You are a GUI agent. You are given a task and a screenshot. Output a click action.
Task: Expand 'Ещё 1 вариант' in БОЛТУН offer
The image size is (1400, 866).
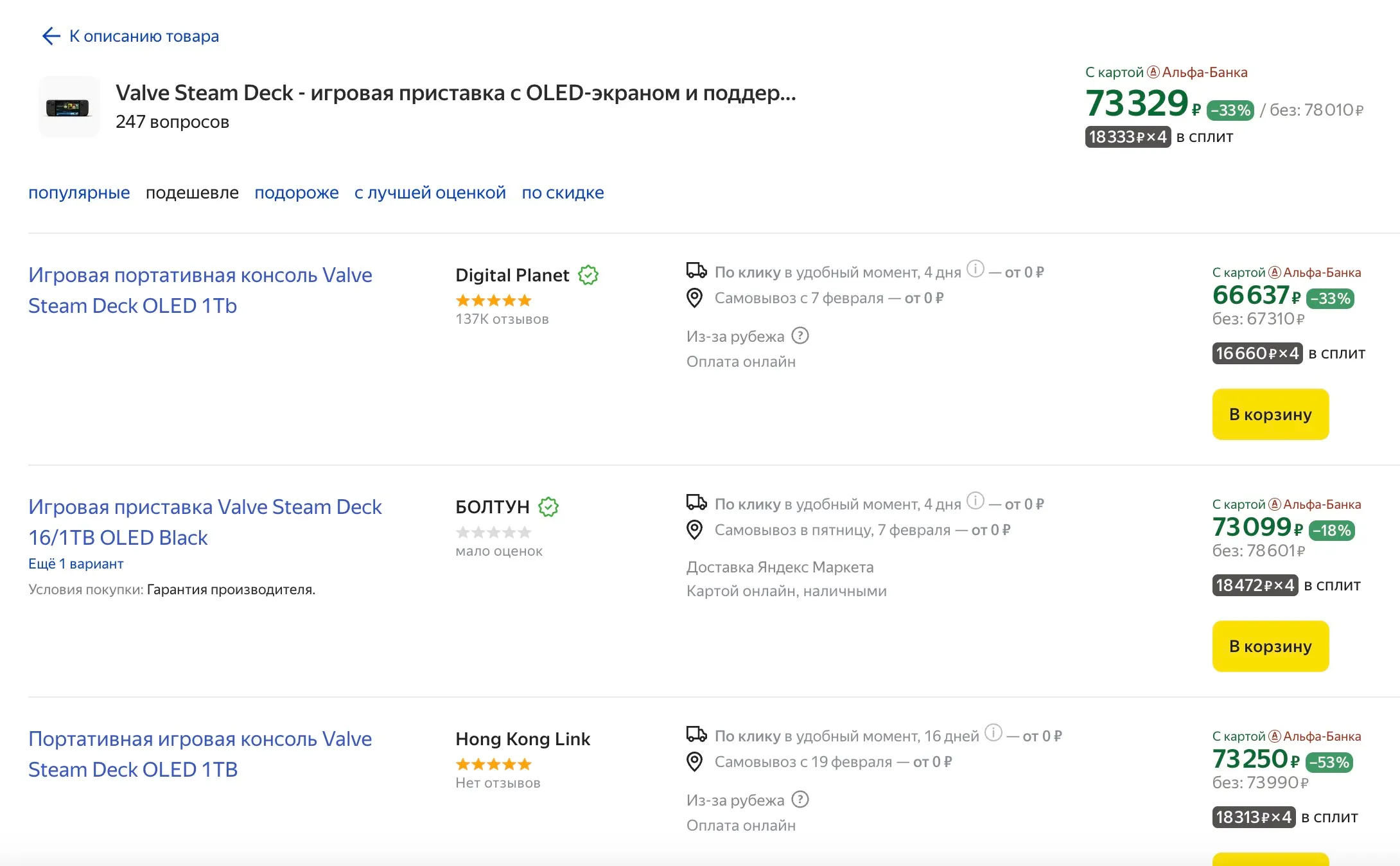pyautogui.click(x=76, y=563)
